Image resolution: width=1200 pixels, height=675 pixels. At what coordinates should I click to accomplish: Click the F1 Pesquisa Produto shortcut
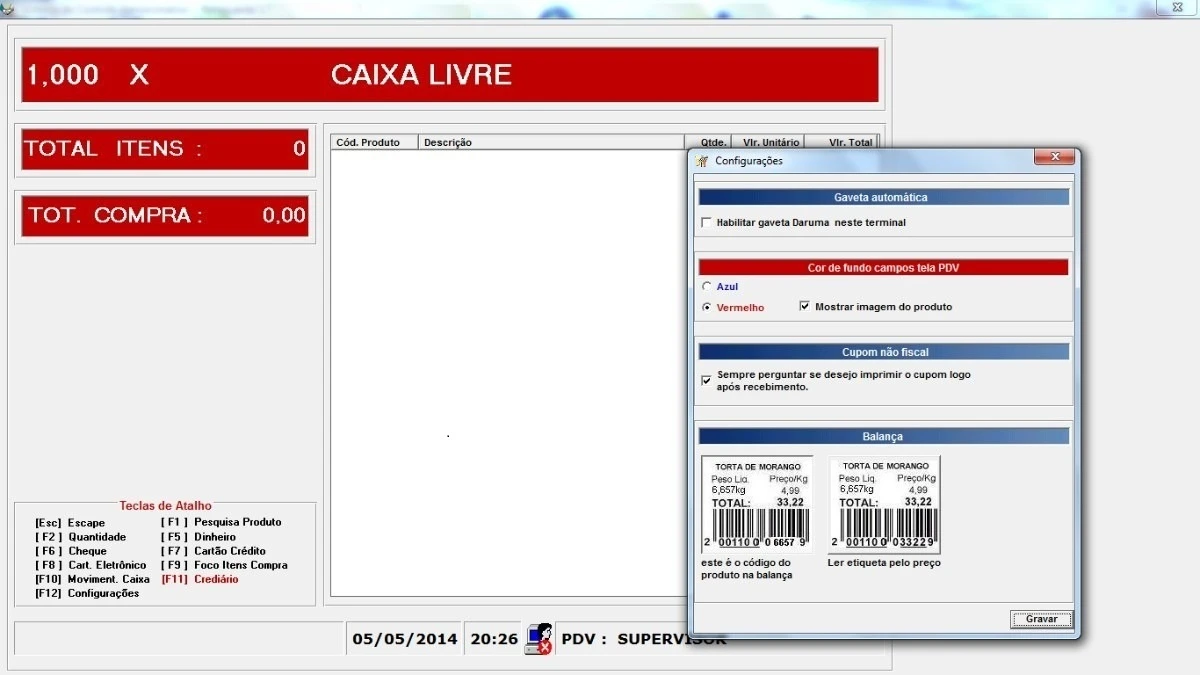[221, 522]
